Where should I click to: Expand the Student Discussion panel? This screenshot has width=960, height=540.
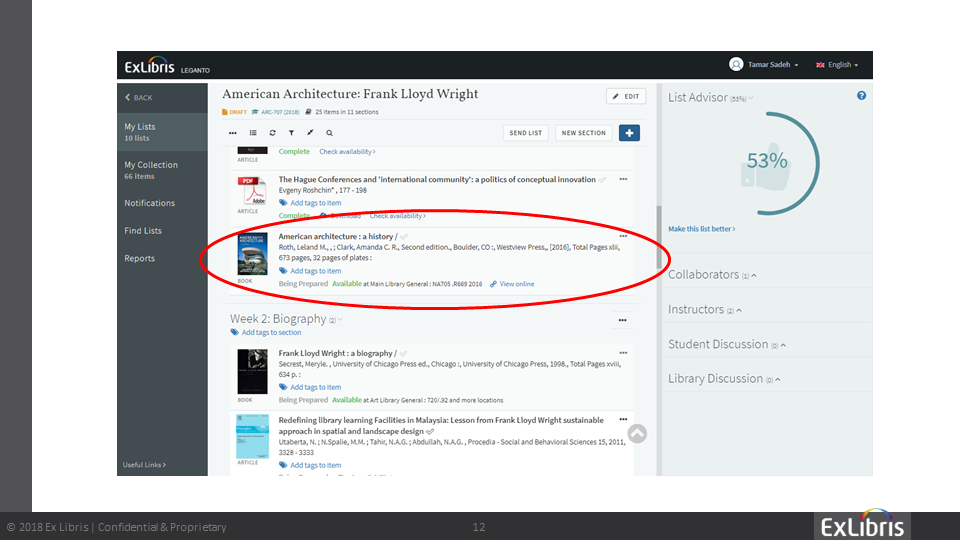[x=726, y=345]
